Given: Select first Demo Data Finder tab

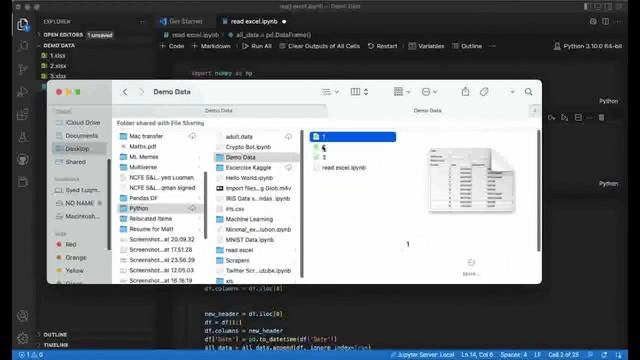Looking at the screenshot, I should 219,110.
